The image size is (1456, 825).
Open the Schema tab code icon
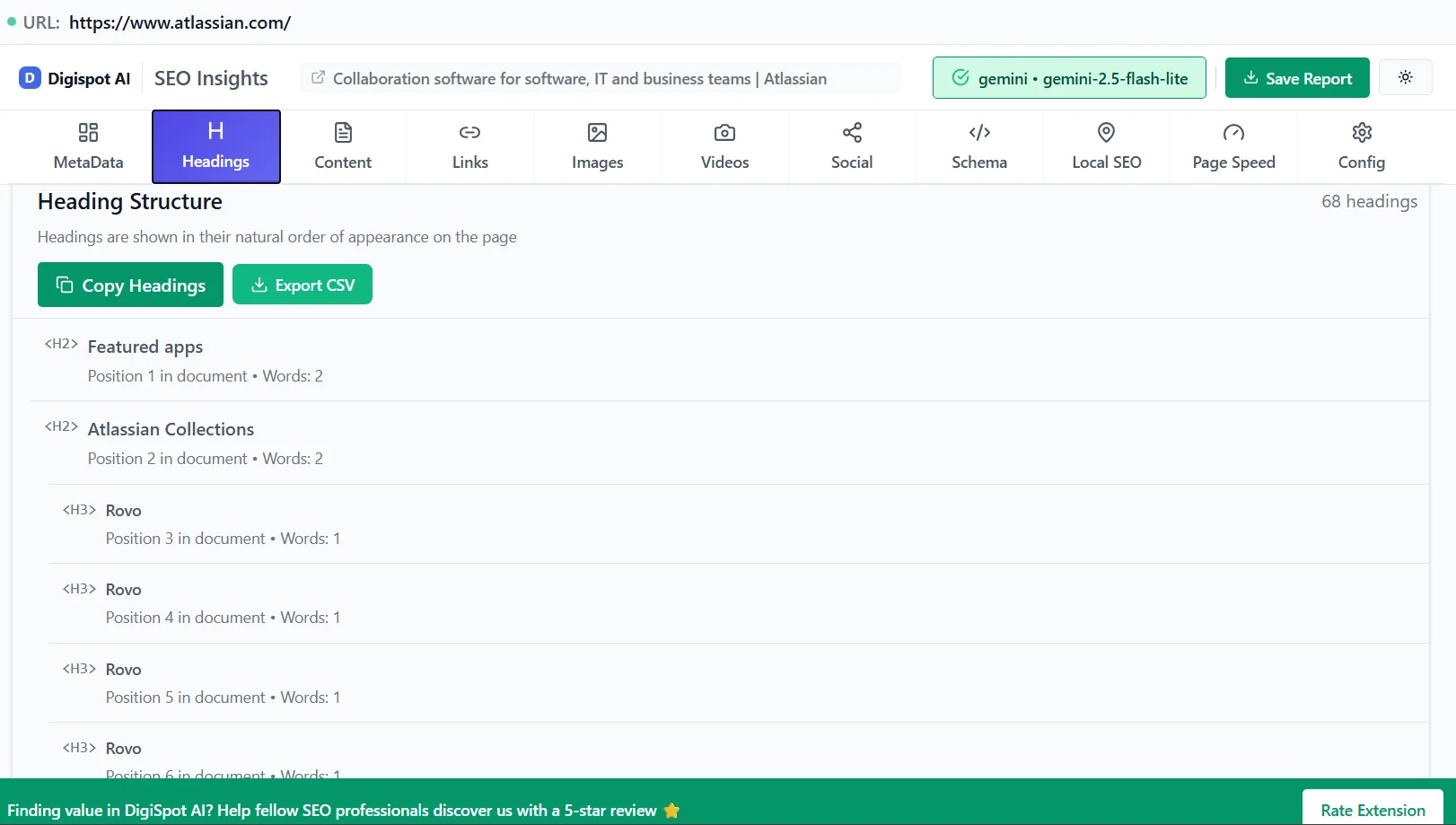978,133
